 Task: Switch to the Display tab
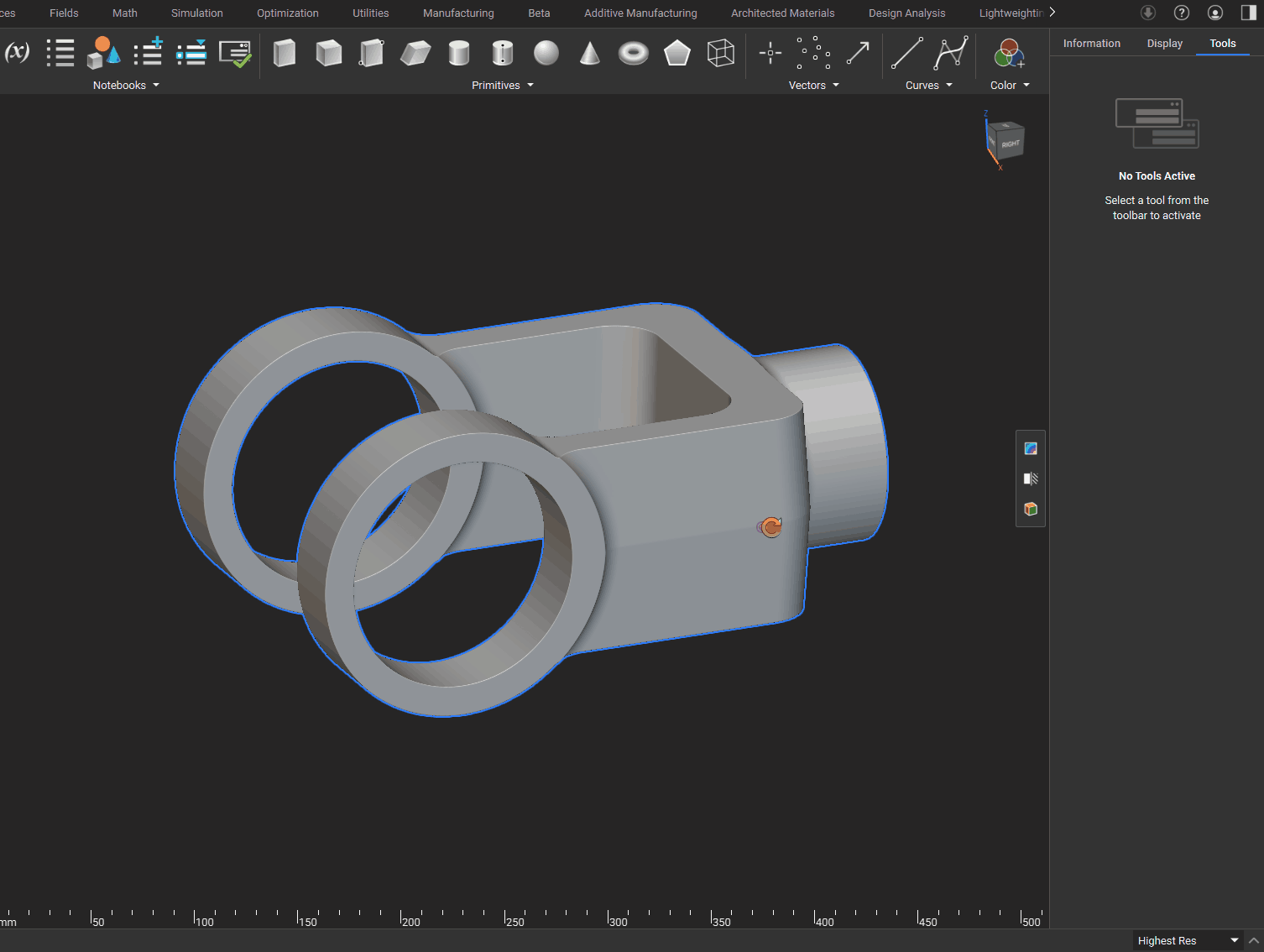coord(1164,43)
